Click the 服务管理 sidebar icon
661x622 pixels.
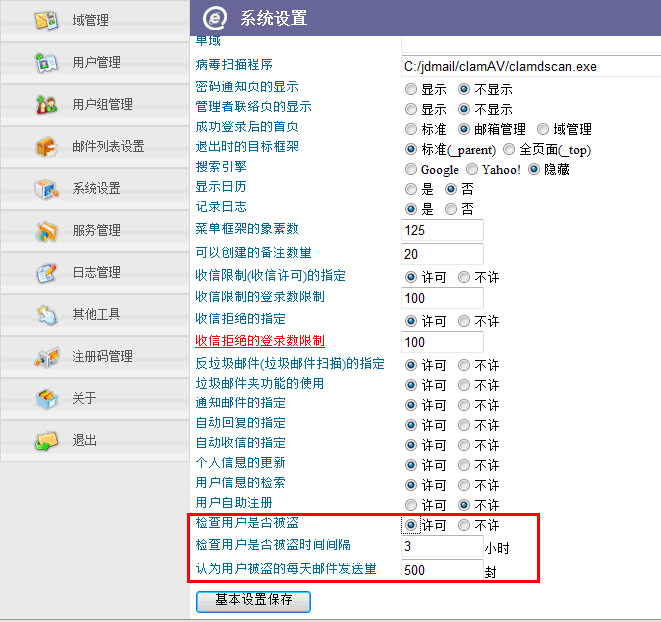(46, 231)
